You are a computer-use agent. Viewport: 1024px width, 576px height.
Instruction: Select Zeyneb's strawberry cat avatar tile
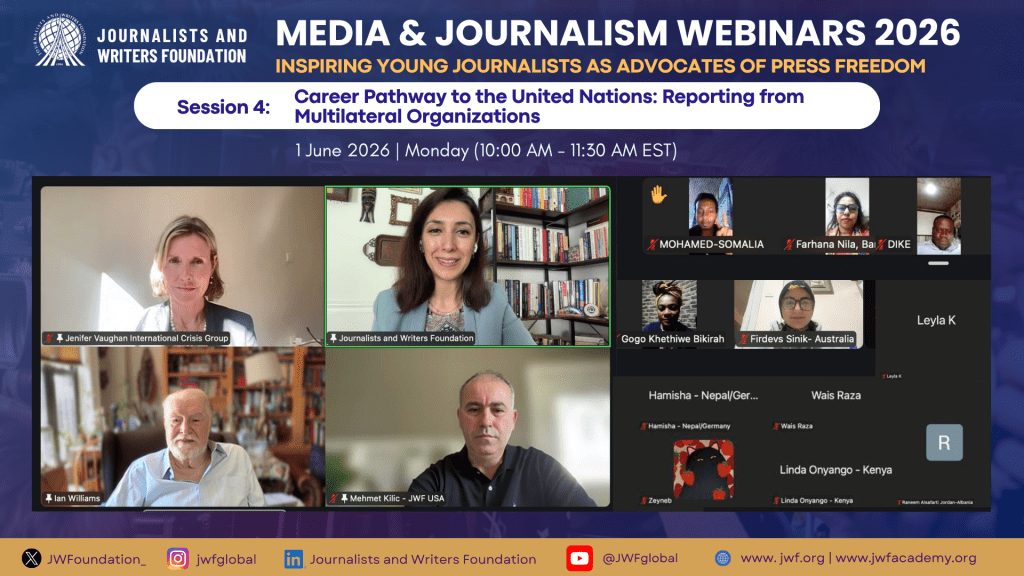[x=703, y=470]
